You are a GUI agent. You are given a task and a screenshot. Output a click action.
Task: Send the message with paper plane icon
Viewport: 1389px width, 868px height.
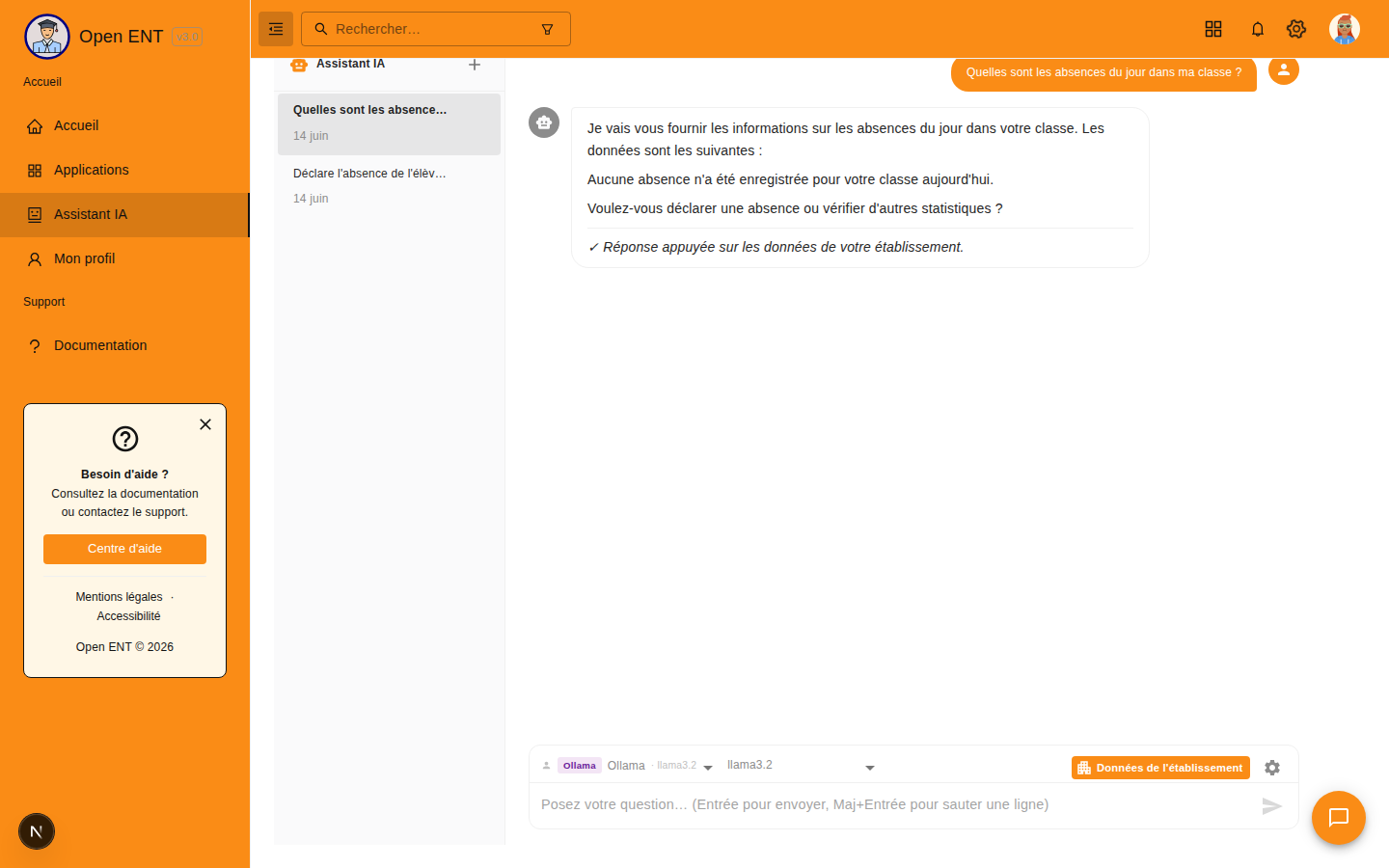tap(1272, 806)
